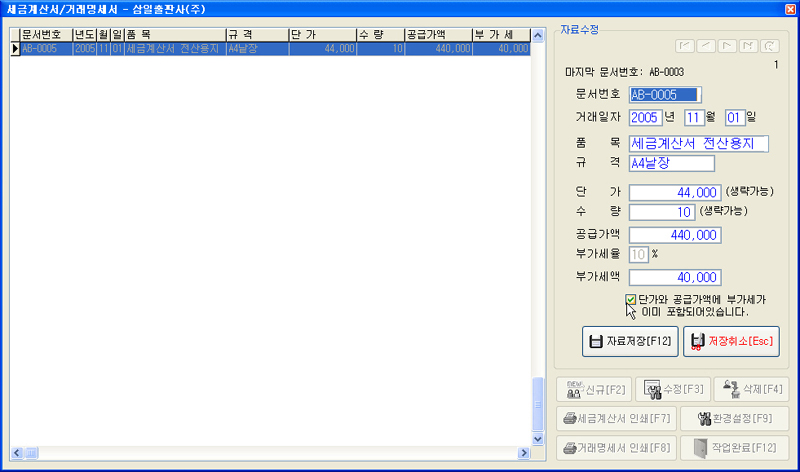Click the refresh records icon
Screen dimensions: 800x472
pyautogui.click(x=769, y=46)
